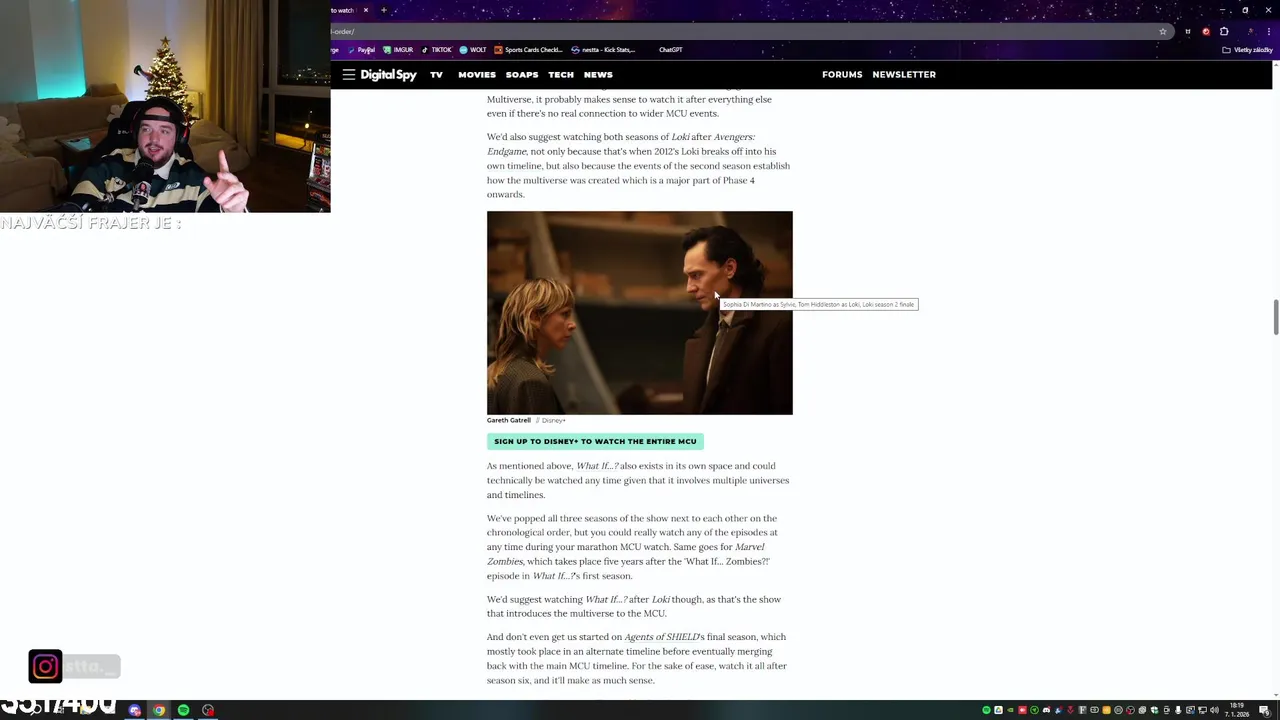Viewport: 1280px width, 720px height.
Task: Open a new browser tab
Action: [383, 10]
